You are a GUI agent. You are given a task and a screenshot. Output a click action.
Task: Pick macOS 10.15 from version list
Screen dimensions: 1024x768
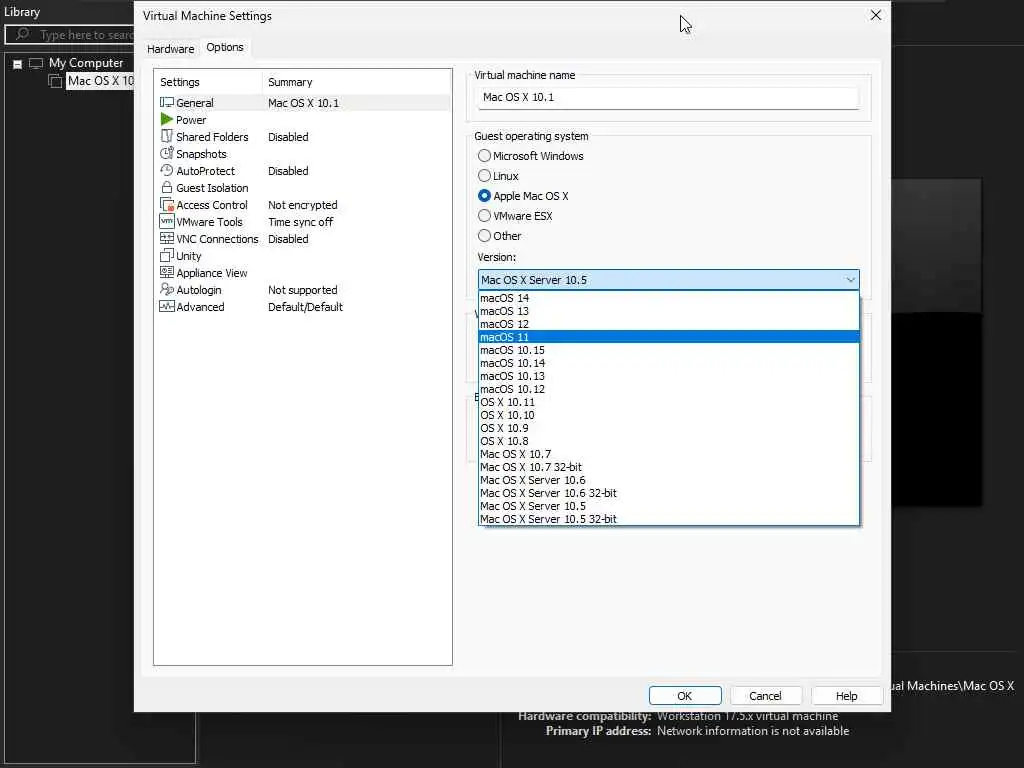point(669,350)
